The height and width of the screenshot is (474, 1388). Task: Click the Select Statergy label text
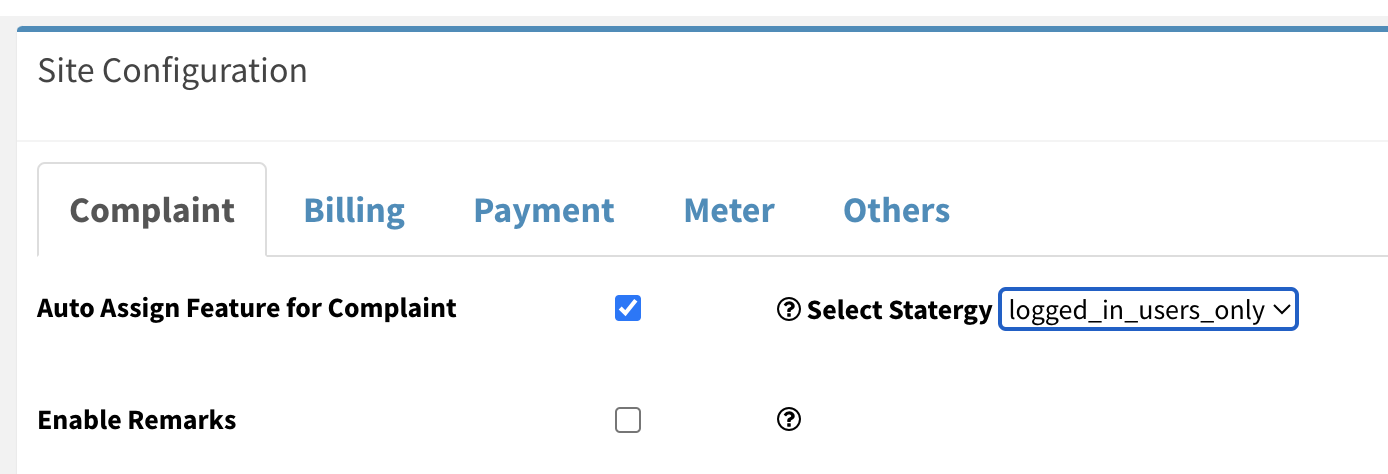pyautogui.click(x=899, y=310)
